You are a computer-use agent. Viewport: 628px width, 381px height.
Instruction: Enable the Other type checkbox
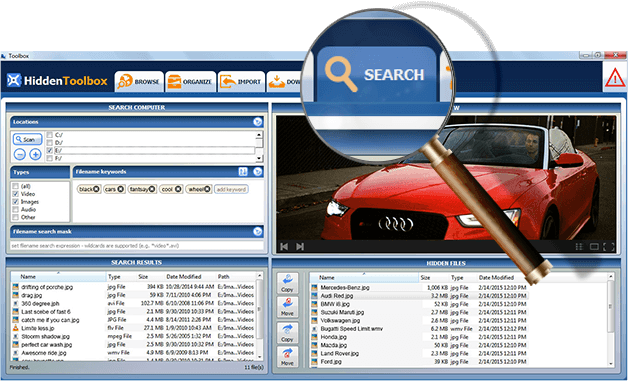[x=16, y=217]
